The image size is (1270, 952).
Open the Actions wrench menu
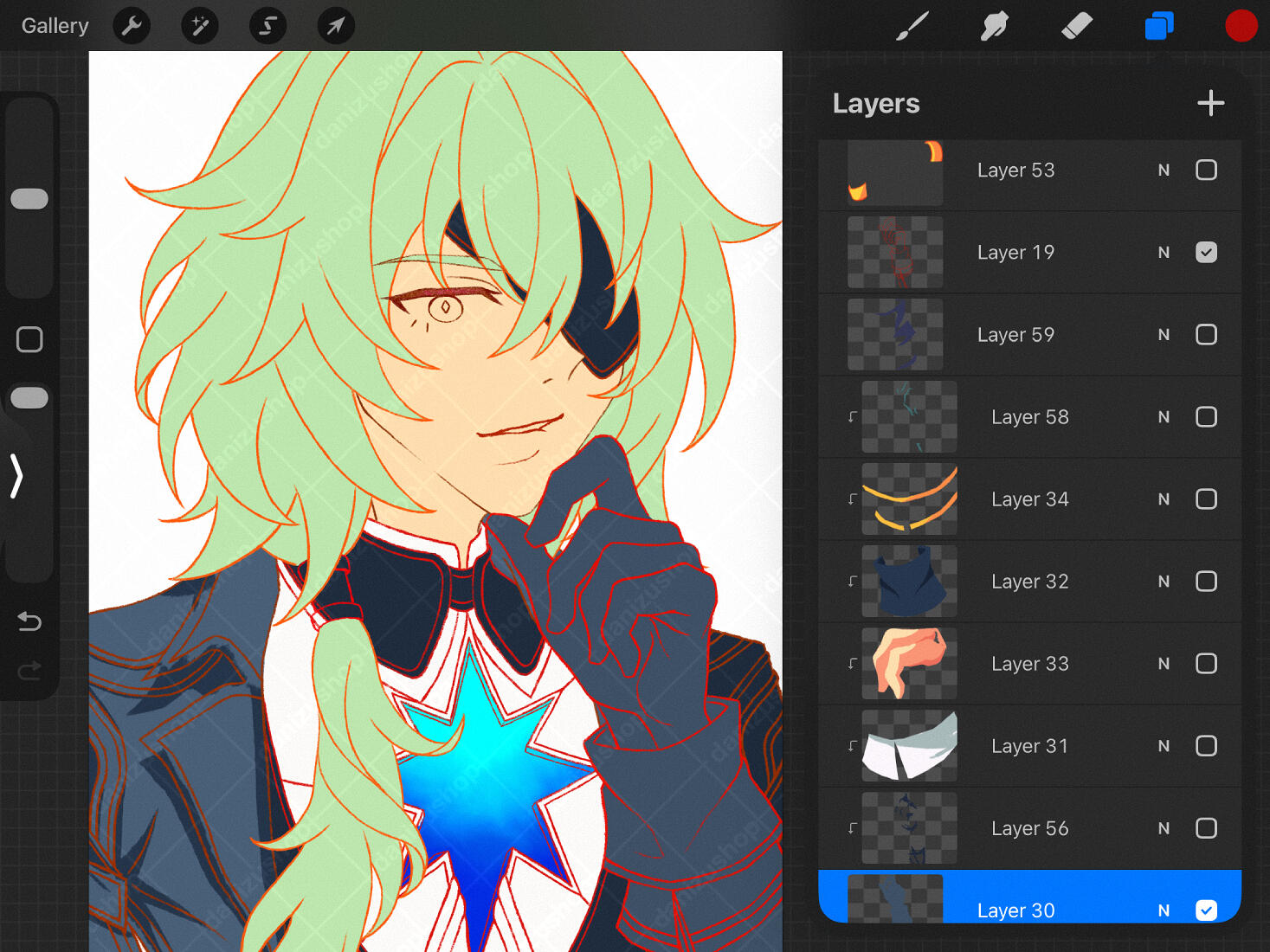[132, 26]
